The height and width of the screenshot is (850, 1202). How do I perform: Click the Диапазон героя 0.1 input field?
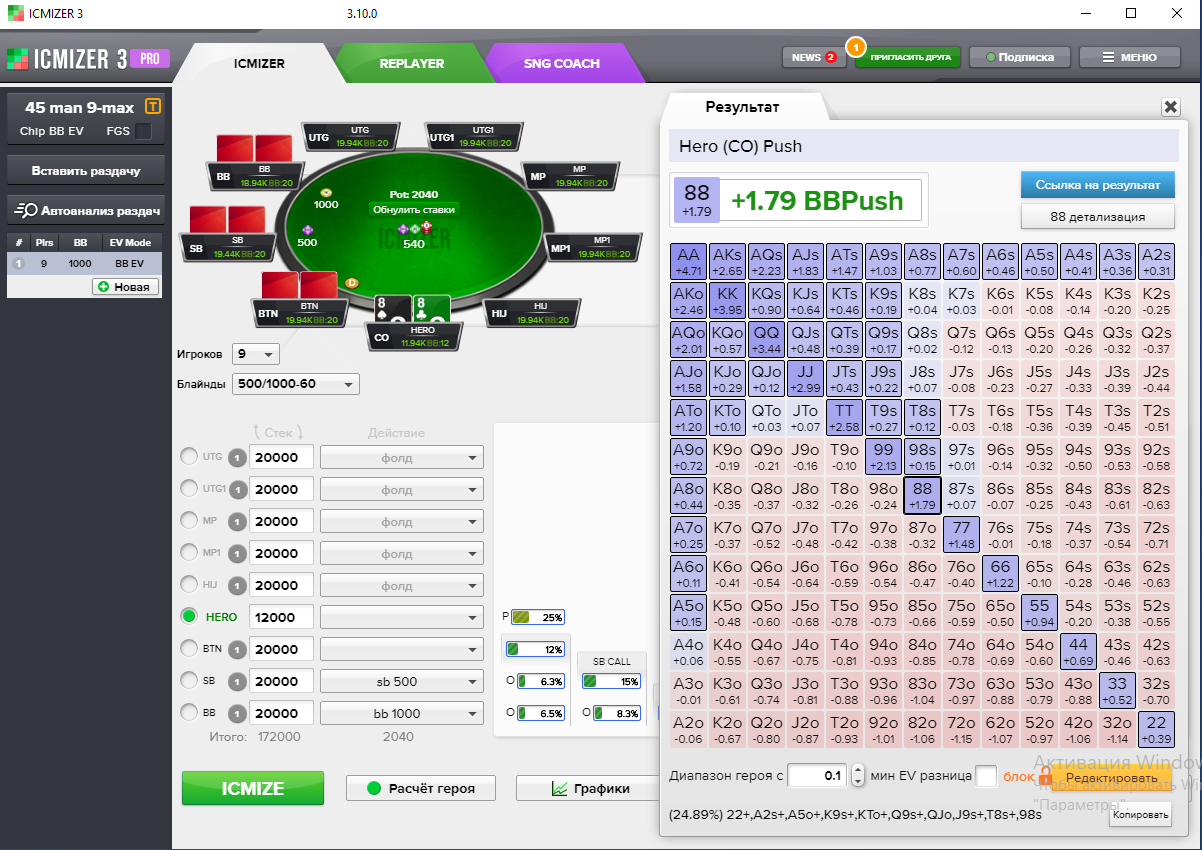point(817,776)
